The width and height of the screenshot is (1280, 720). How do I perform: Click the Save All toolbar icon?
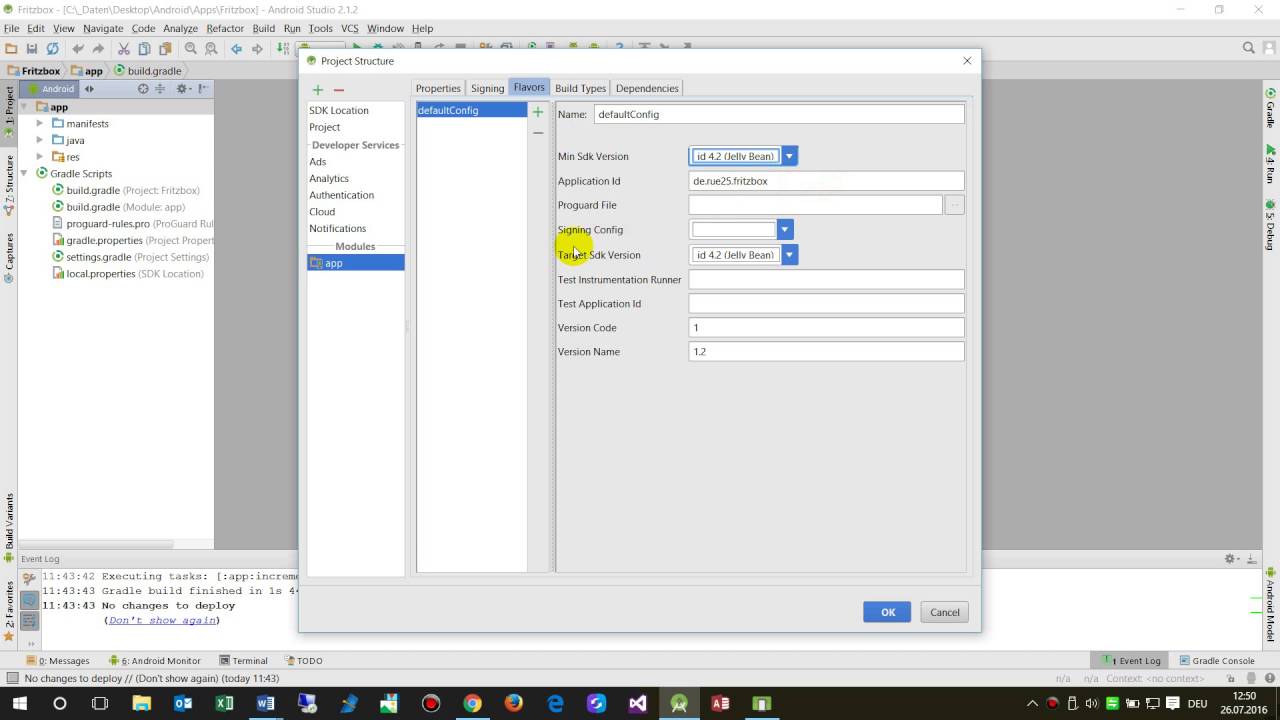(x=32, y=48)
